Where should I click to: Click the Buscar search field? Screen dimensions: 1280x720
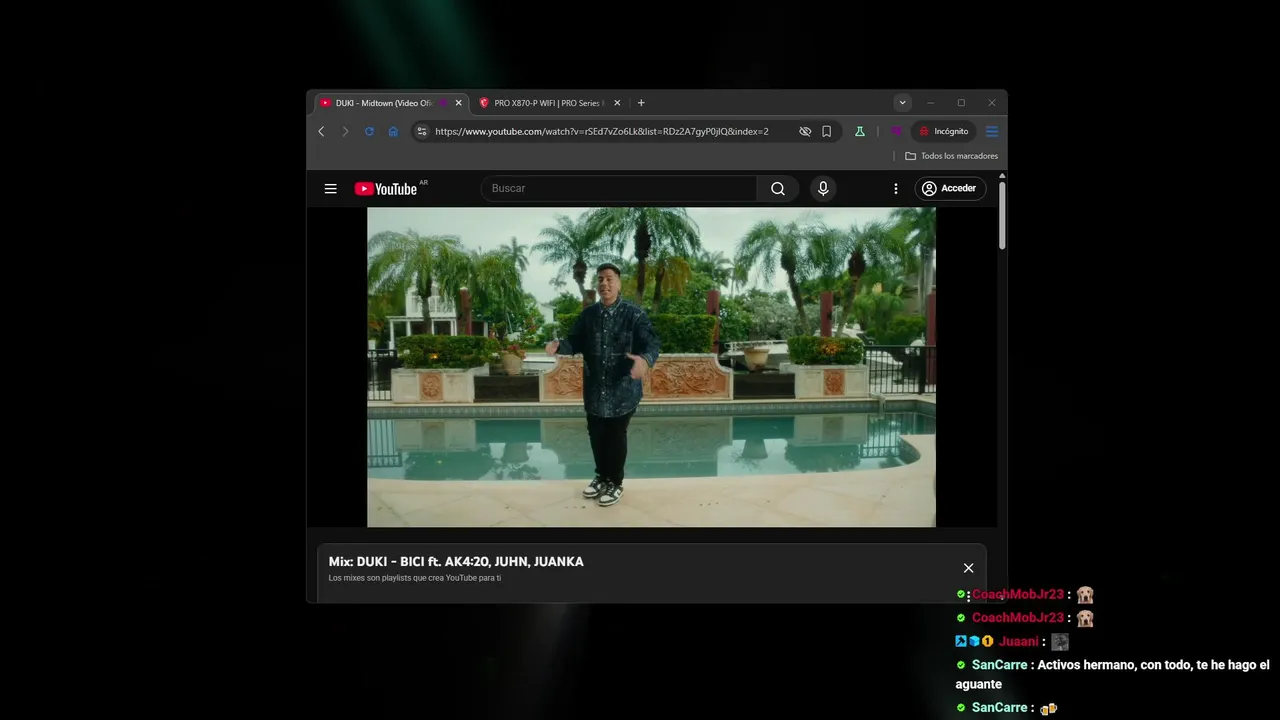(619, 188)
